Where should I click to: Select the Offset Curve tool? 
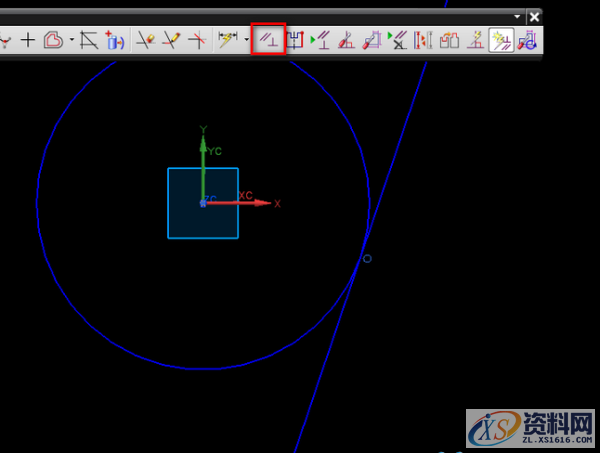point(53,41)
